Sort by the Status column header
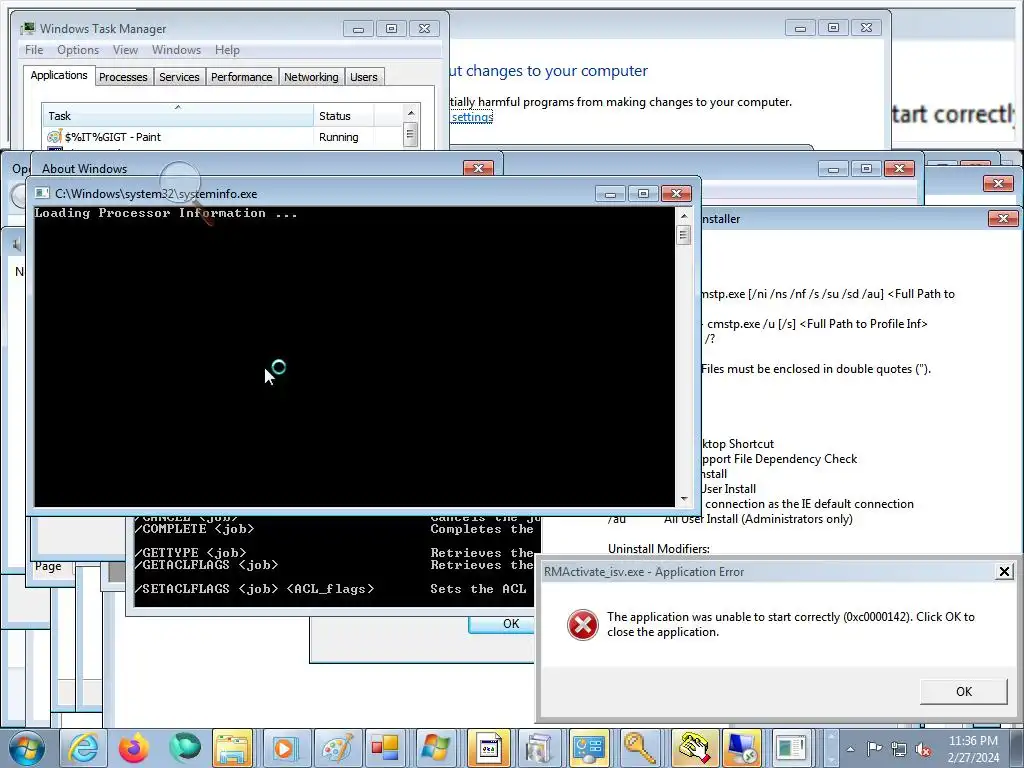Viewport: 1024px width, 768px height. point(344,116)
